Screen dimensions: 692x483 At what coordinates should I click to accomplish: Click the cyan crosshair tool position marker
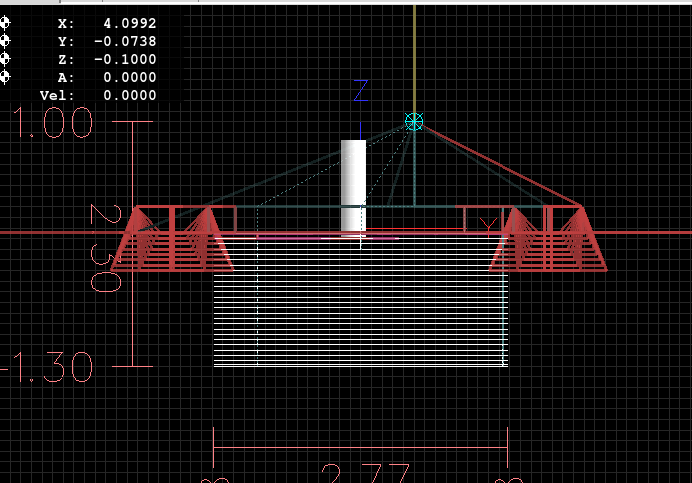click(414, 122)
